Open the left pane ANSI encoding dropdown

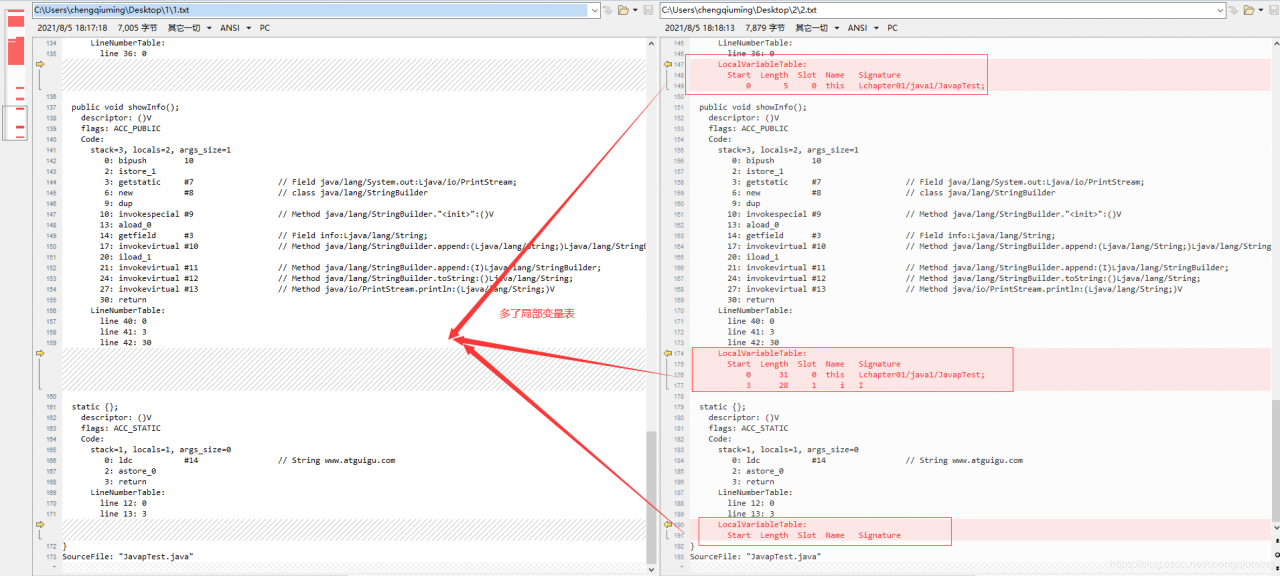pos(234,28)
